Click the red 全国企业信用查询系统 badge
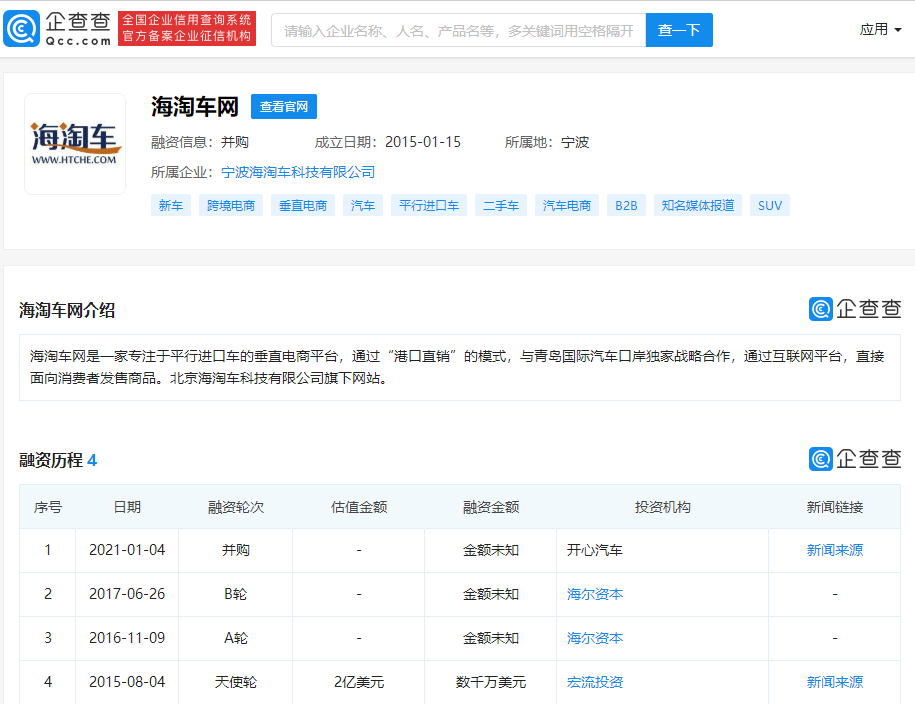 186,28
